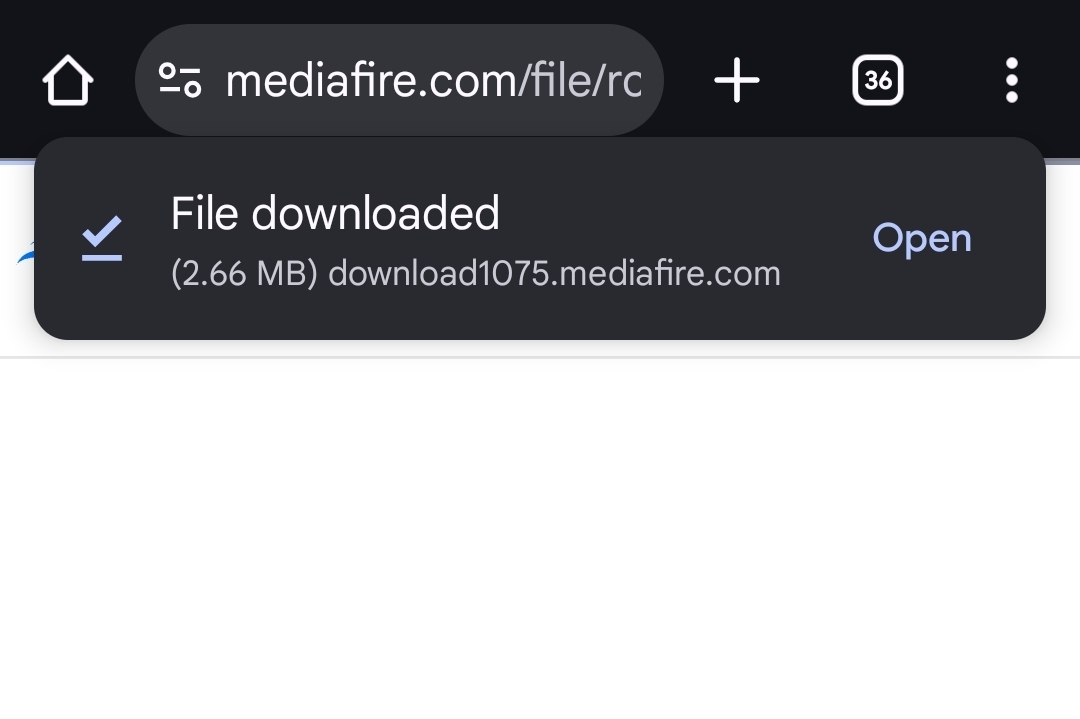Tap the page header strip below notification

pyautogui.click(x=540, y=347)
